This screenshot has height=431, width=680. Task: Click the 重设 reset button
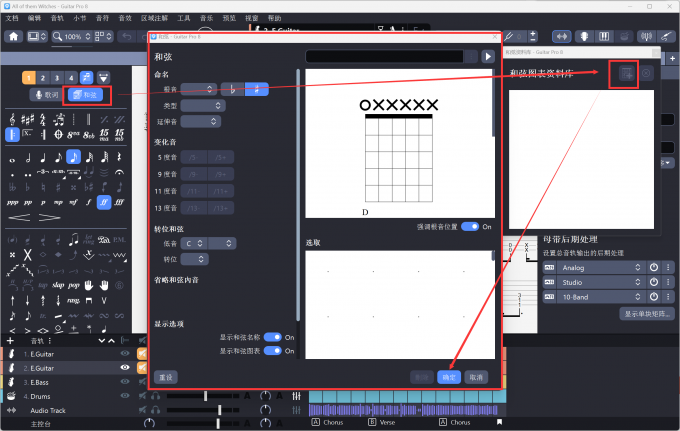pyautogui.click(x=166, y=377)
